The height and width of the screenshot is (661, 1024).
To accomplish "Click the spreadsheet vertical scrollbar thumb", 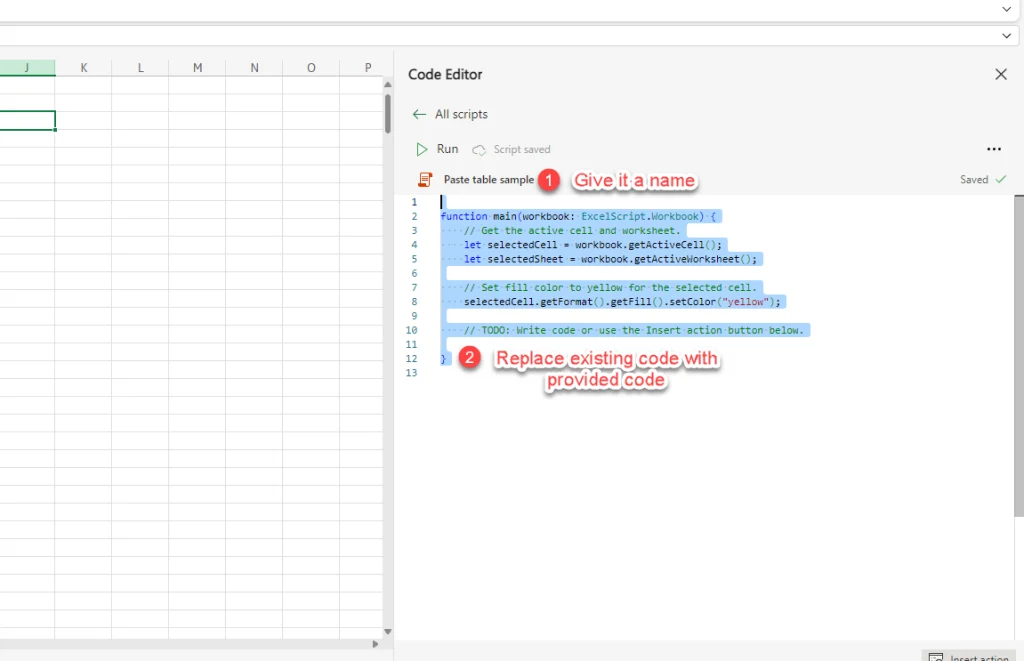I will (x=388, y=114).
